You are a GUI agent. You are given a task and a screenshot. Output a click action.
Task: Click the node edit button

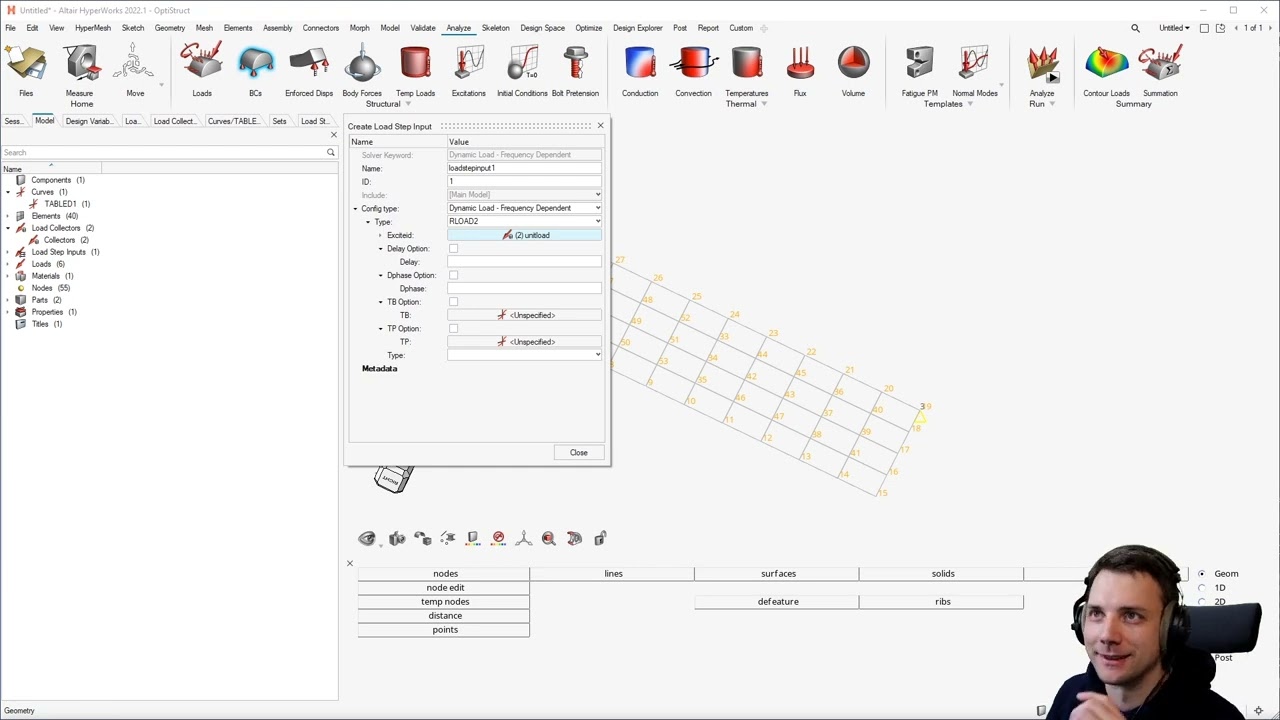coord(445,588)
